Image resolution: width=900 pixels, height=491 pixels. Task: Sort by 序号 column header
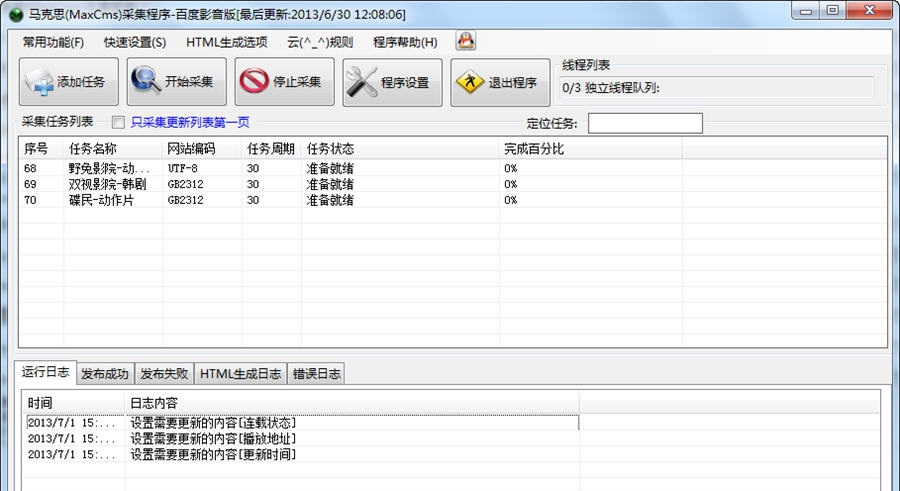point(41,149)
